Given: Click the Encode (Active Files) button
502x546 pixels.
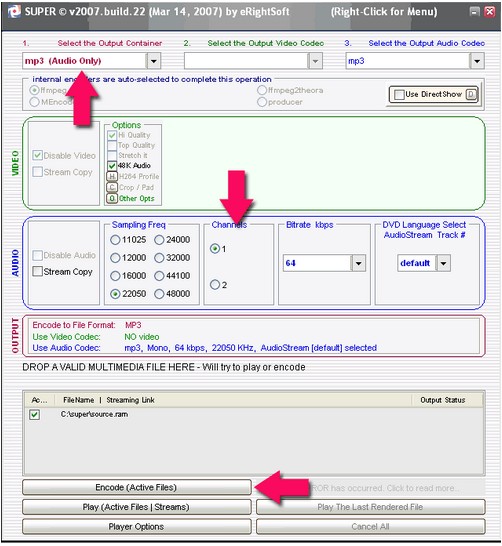Looking at the screenshot, I should pos(136,488).
